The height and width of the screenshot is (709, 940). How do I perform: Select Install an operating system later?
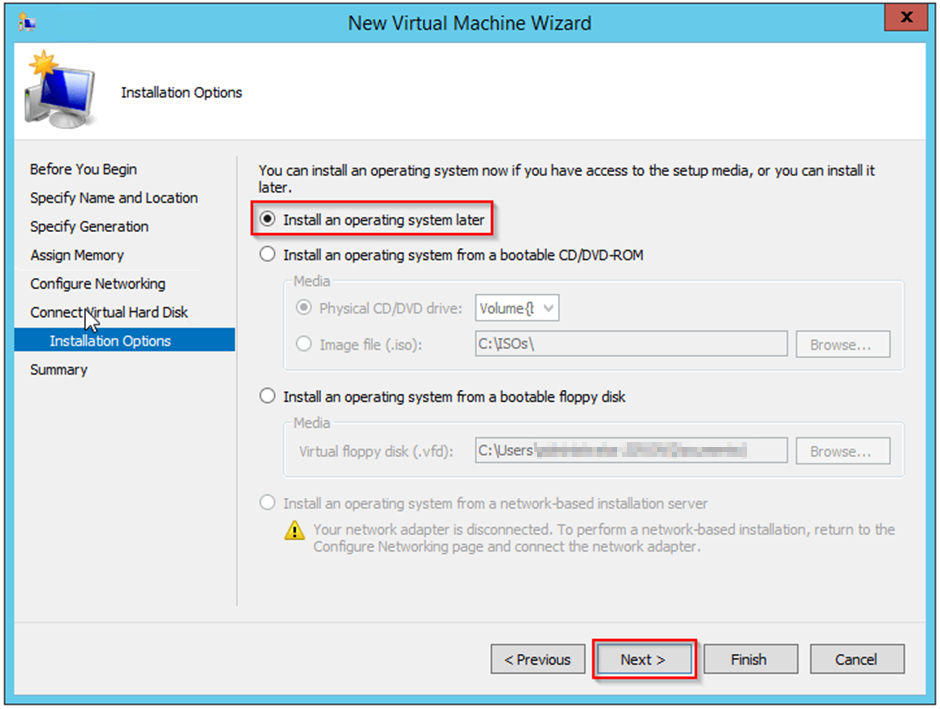pos(267,219)
